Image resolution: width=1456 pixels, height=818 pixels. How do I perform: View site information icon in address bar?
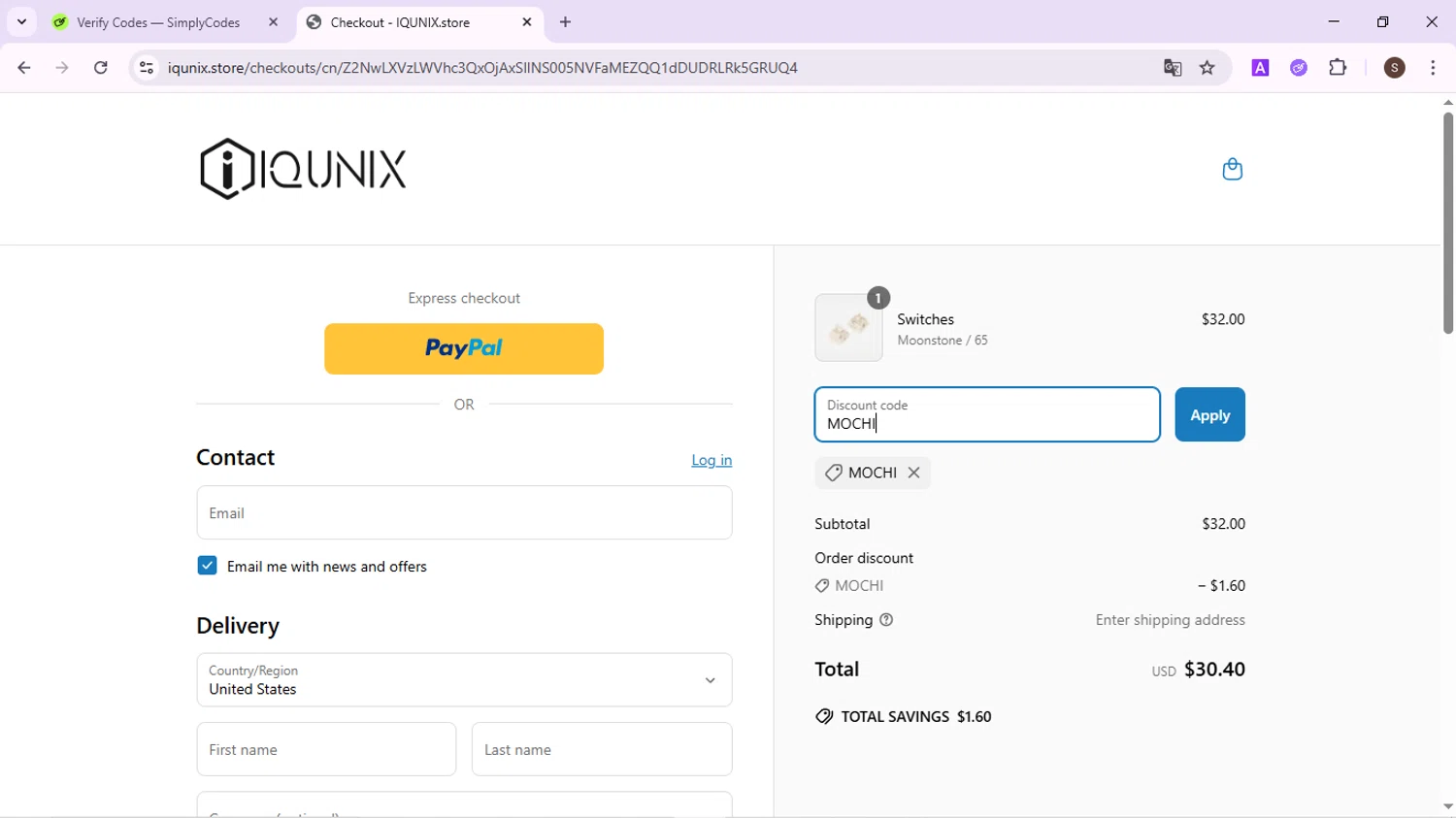click(147, 68)
